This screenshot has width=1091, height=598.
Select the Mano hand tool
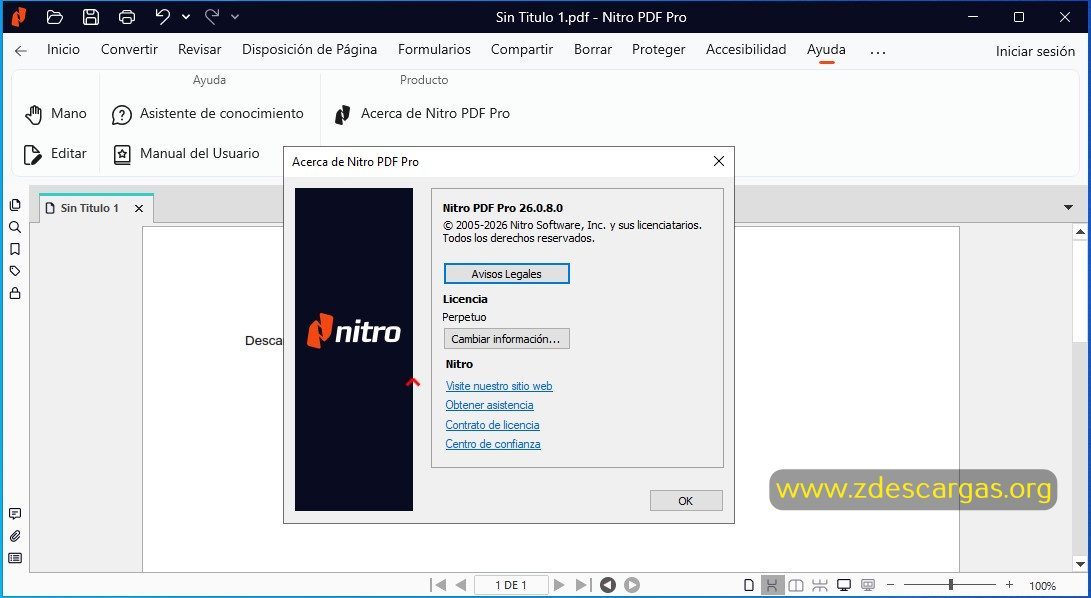[56, 113]
